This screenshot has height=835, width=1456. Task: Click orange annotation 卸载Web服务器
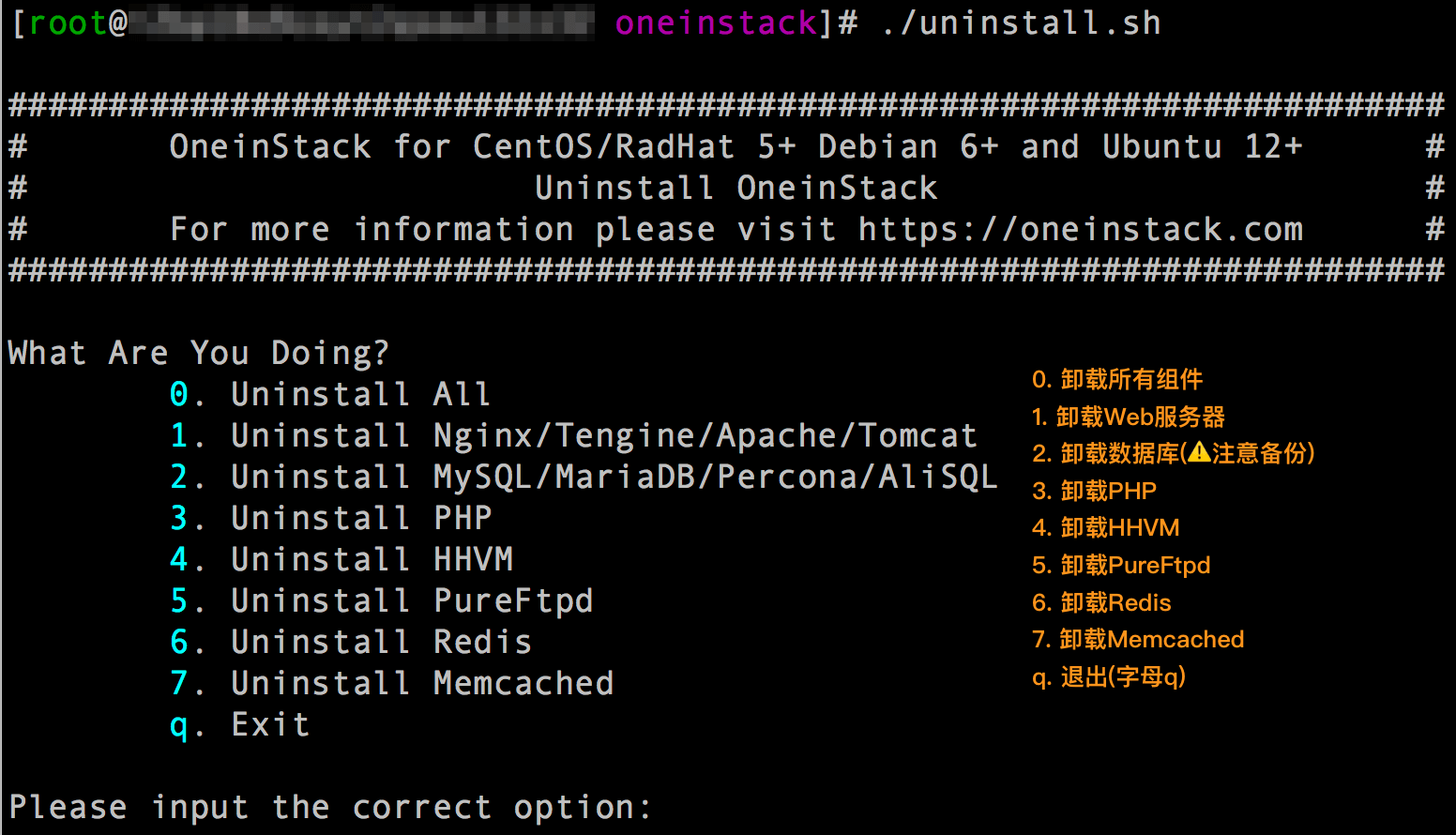tap(1128, 417)
